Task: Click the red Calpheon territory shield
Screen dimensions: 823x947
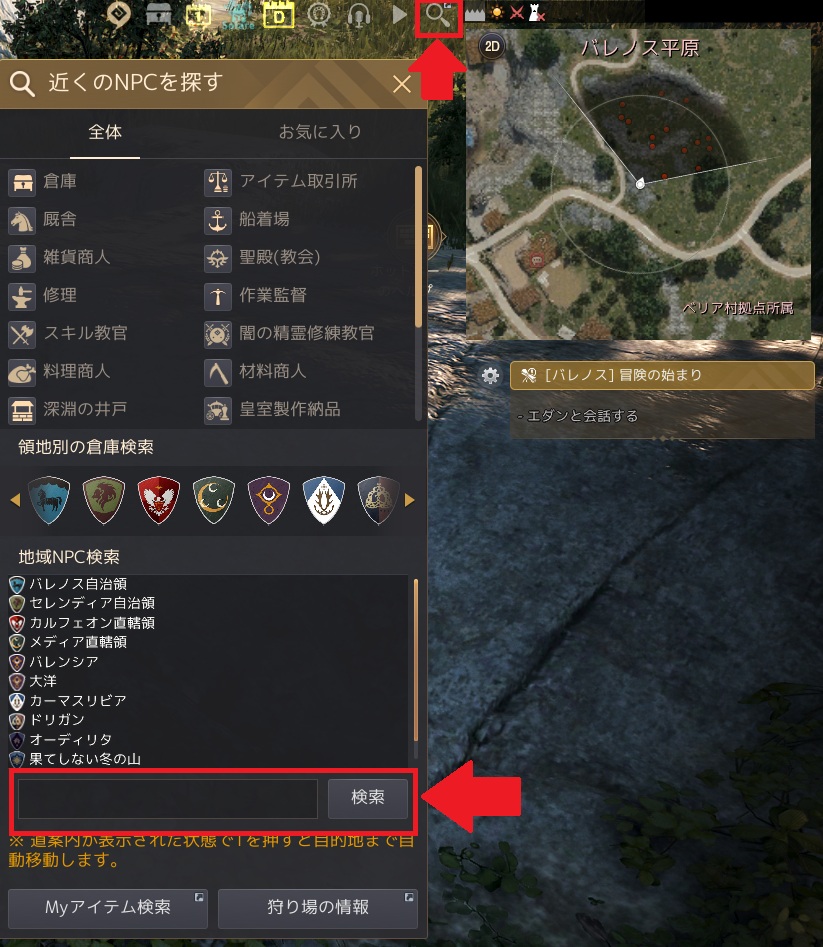Action: click(x=158, y=499)
